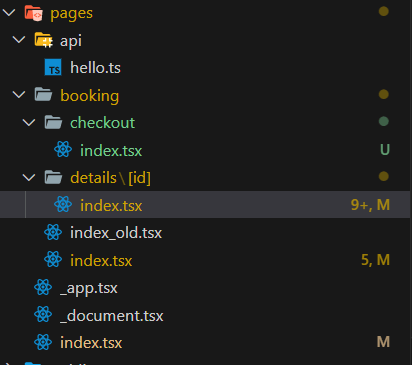Screen dimensions: 412x365
Task: Collapse the details\[id] folder chevron
Action: [x=29, y=177]
